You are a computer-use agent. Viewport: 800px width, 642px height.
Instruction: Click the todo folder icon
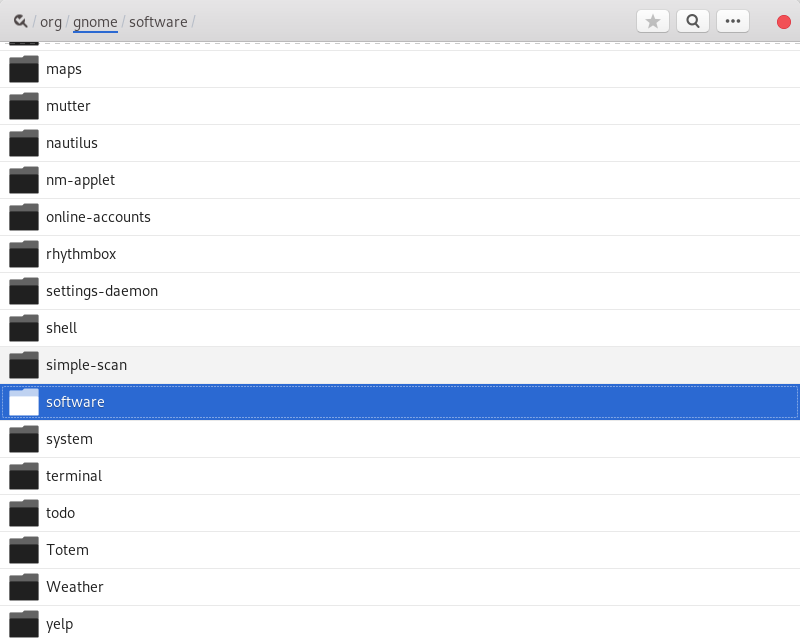[24, 513]
